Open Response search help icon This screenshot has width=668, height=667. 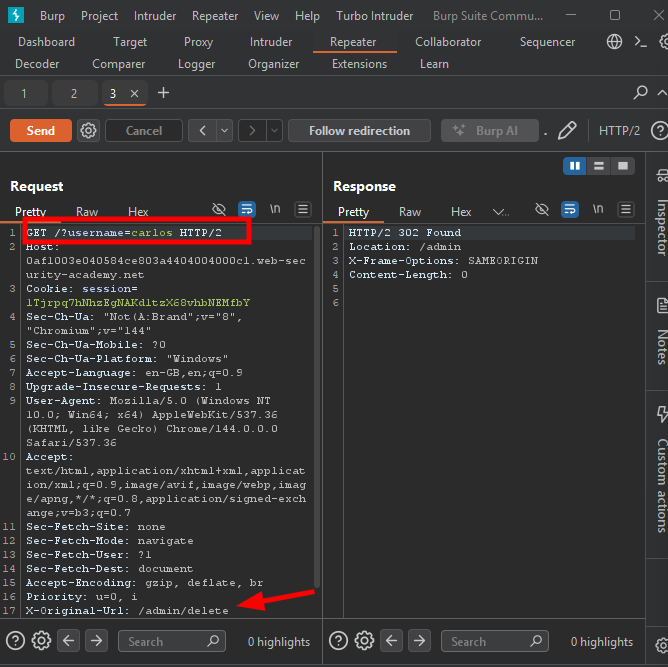(338, 641)
